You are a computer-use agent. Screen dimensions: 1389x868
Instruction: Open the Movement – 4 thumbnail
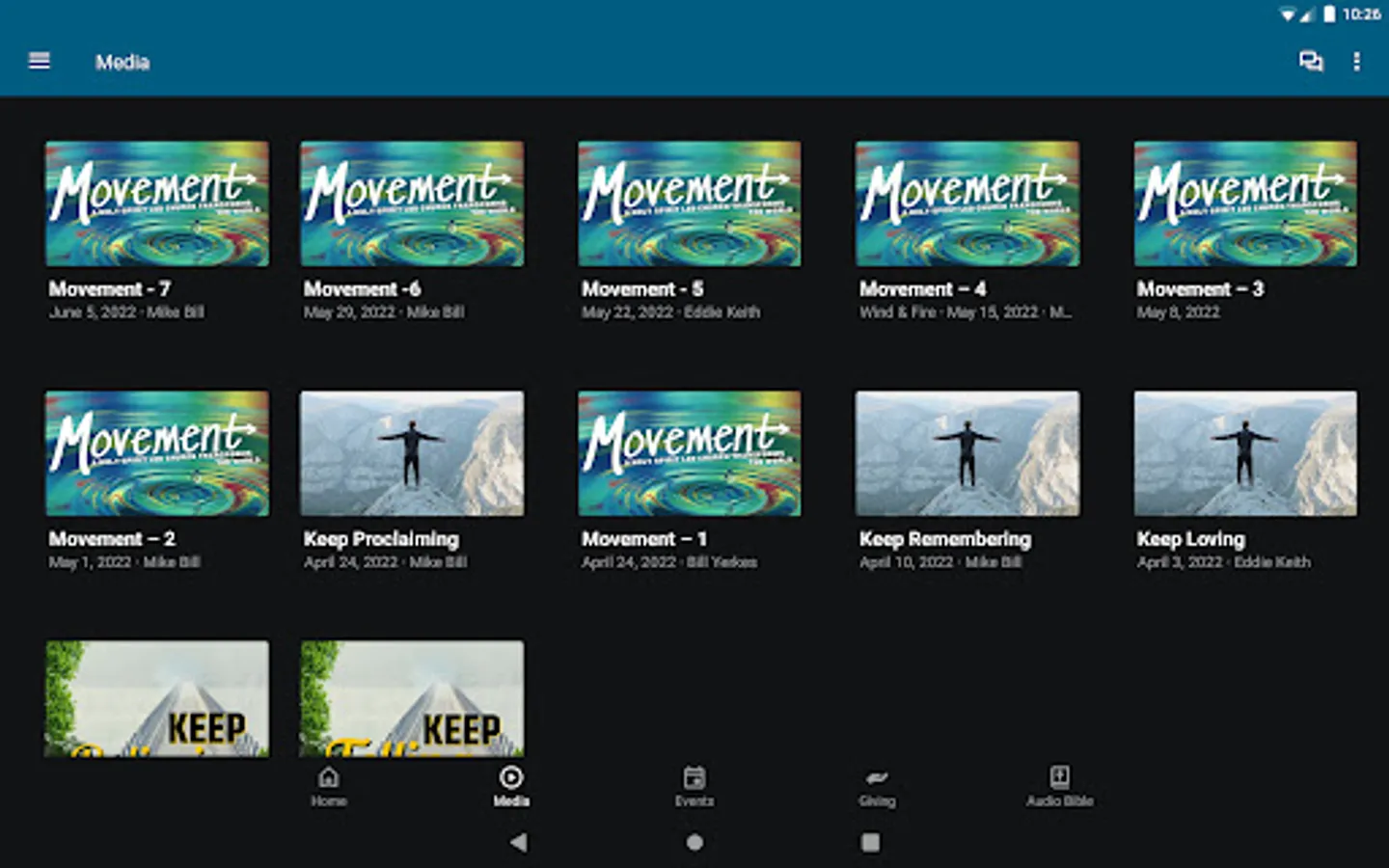tap(967, 203)
